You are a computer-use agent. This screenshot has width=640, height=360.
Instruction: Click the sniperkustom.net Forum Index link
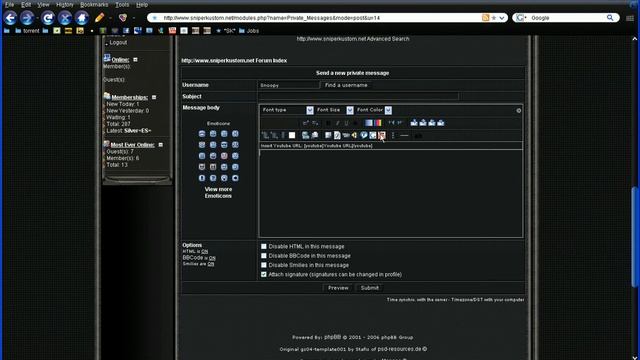[234, 60]
